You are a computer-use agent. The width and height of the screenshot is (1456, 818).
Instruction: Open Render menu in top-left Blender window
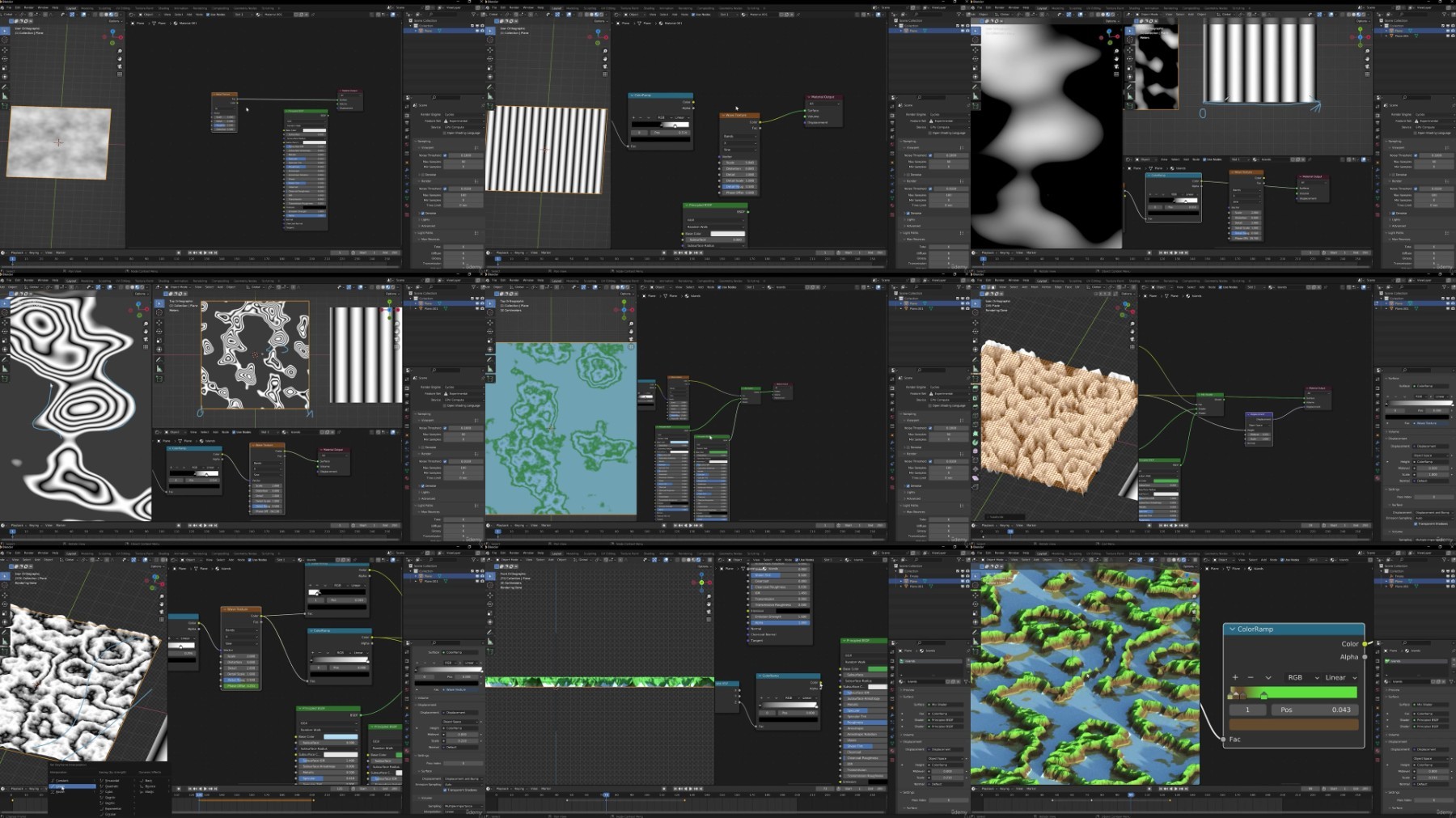29,8
